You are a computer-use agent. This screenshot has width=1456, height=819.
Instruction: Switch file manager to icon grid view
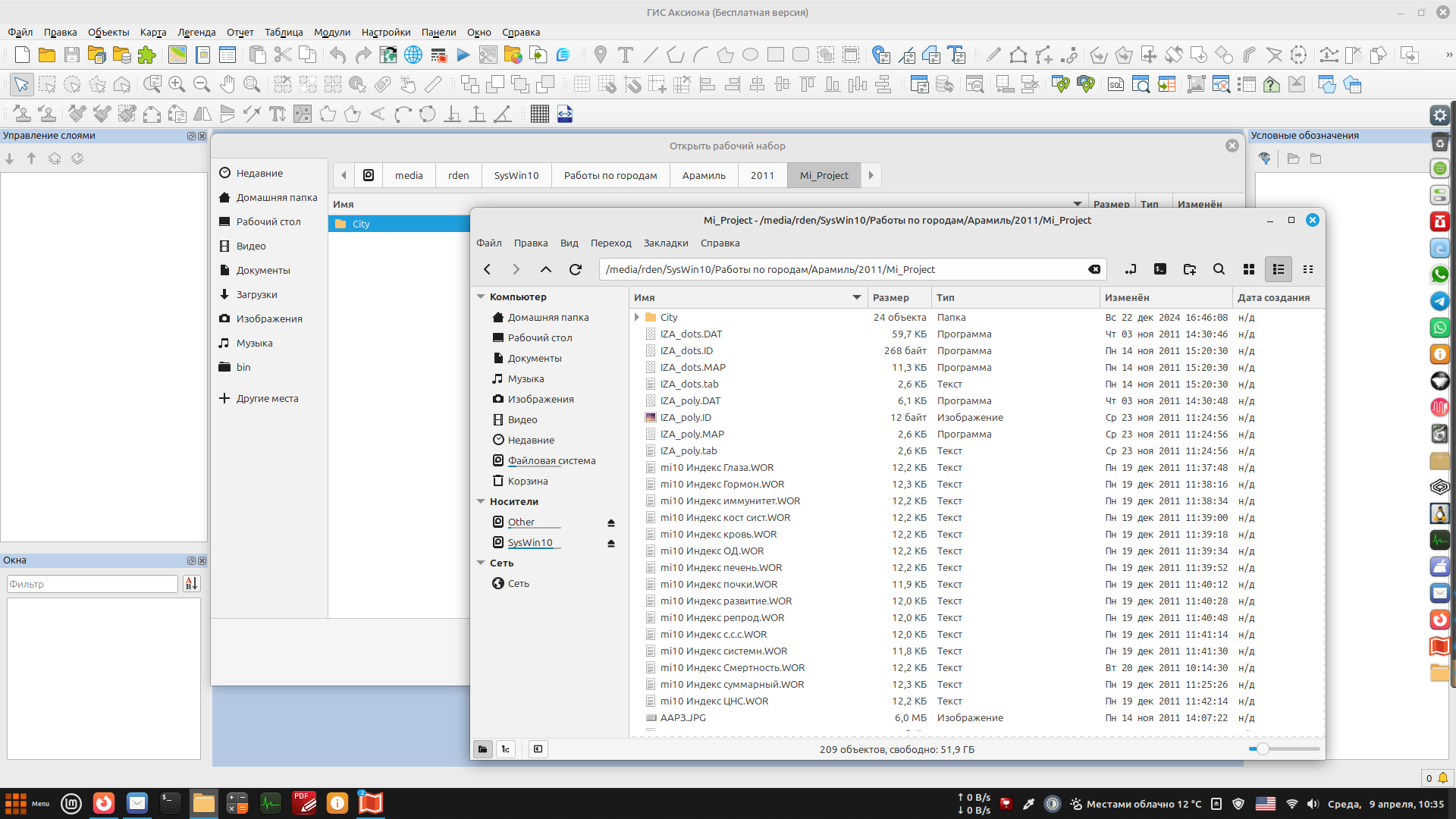tap(1249, 269)
